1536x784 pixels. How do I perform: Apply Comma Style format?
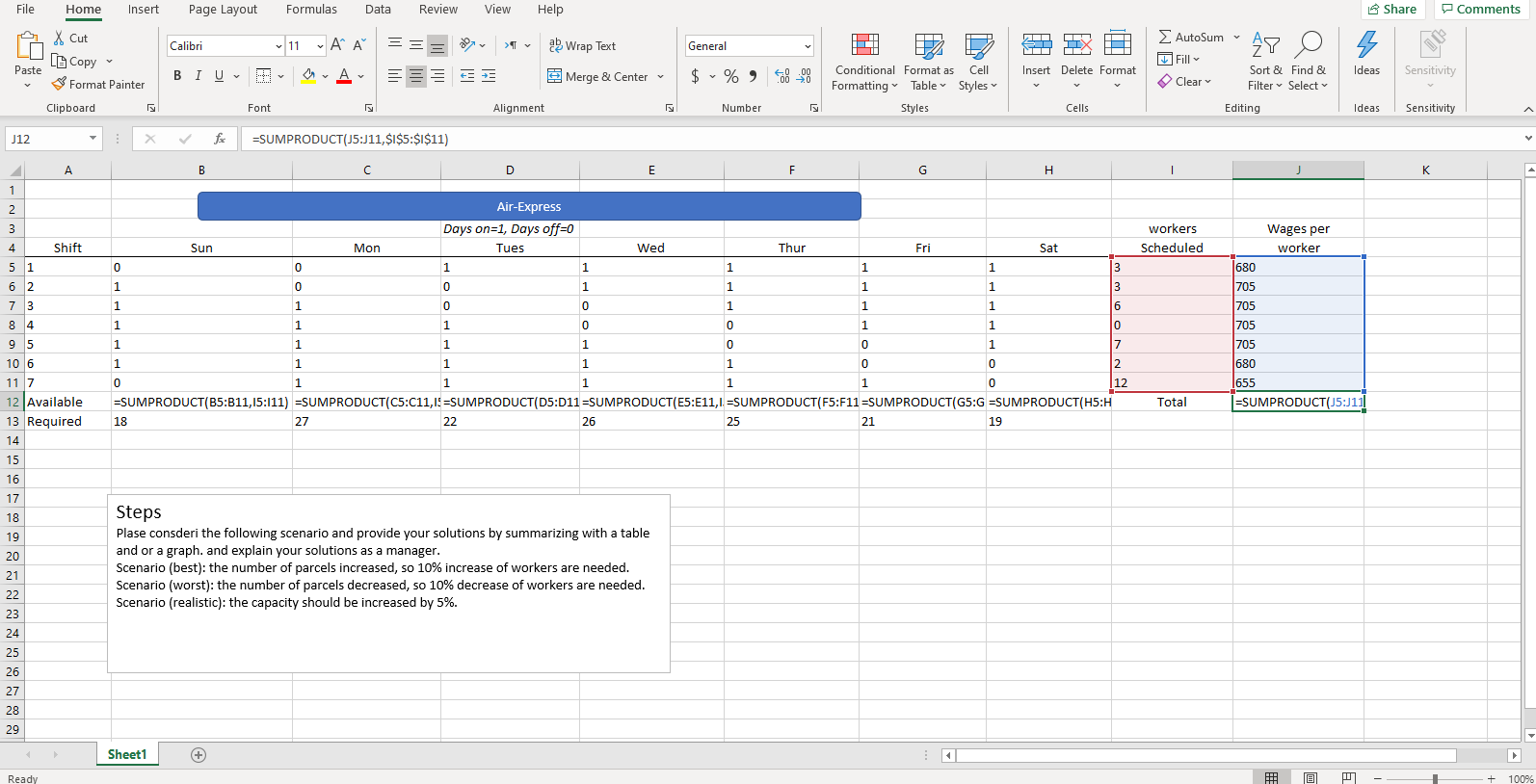(x=753, y=75)
